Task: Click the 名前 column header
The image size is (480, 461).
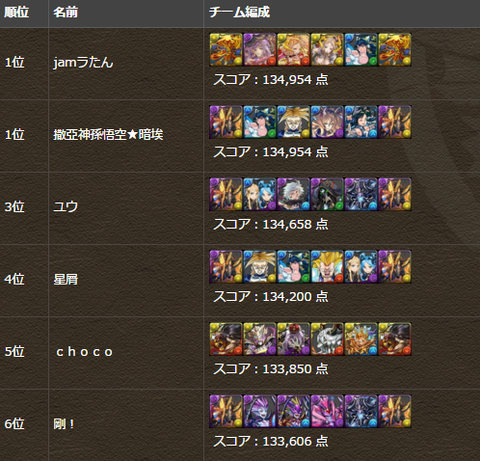Action: pos(65,12)
